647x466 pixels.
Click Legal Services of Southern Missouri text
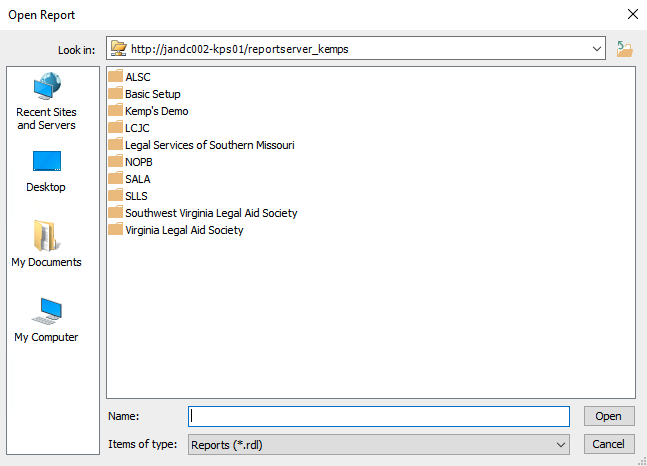210,145
